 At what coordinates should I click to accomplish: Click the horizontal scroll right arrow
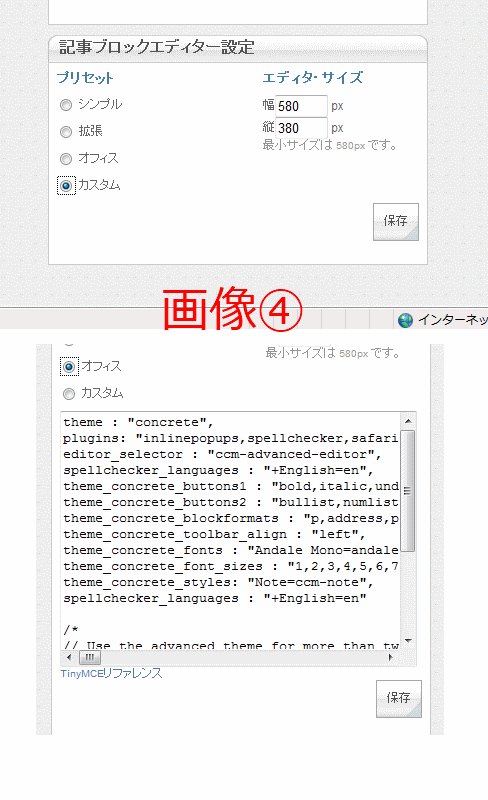[391, 657]
